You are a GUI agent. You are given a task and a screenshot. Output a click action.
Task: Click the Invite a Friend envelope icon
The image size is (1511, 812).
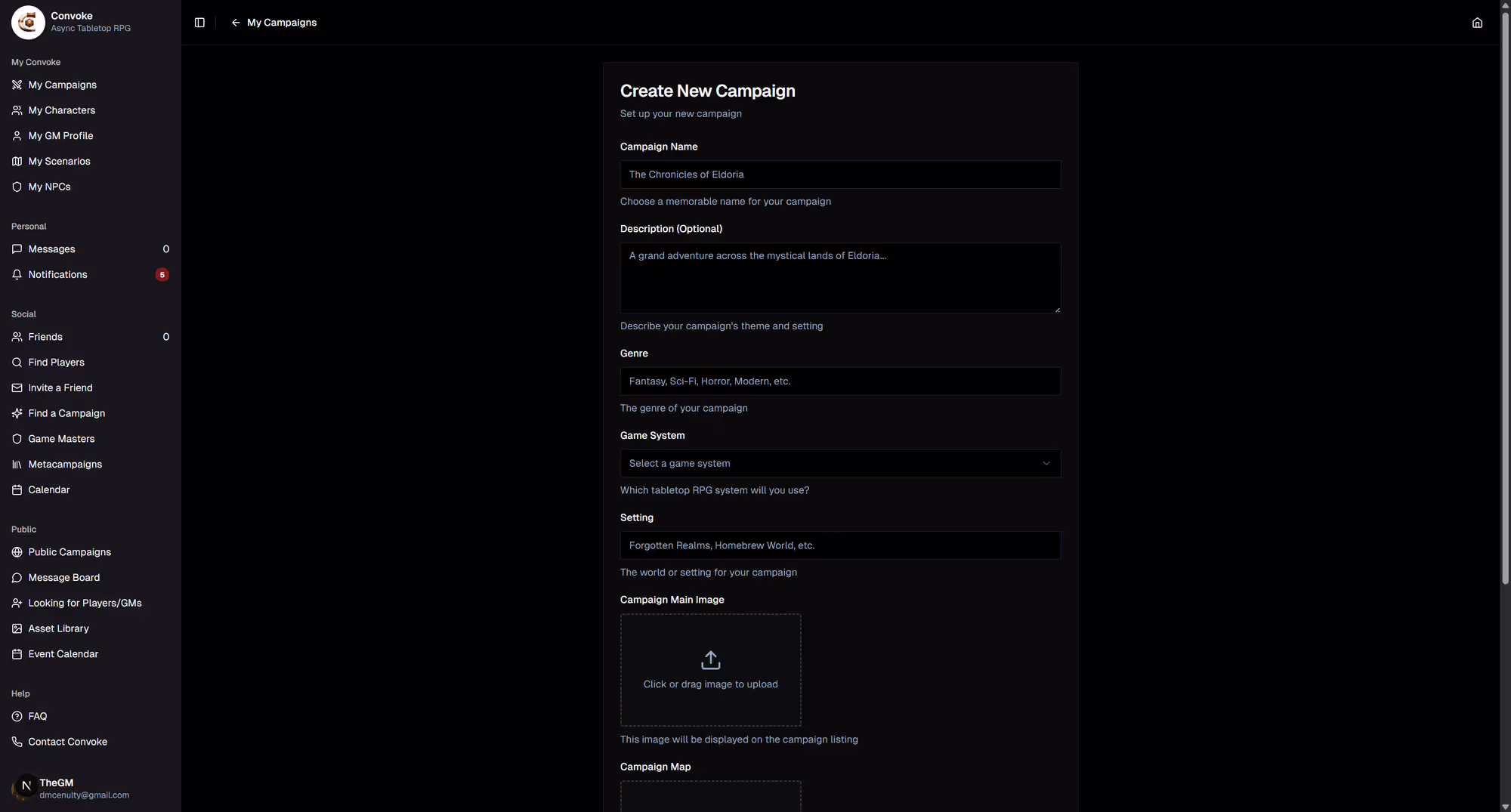[x=17, y=388]
